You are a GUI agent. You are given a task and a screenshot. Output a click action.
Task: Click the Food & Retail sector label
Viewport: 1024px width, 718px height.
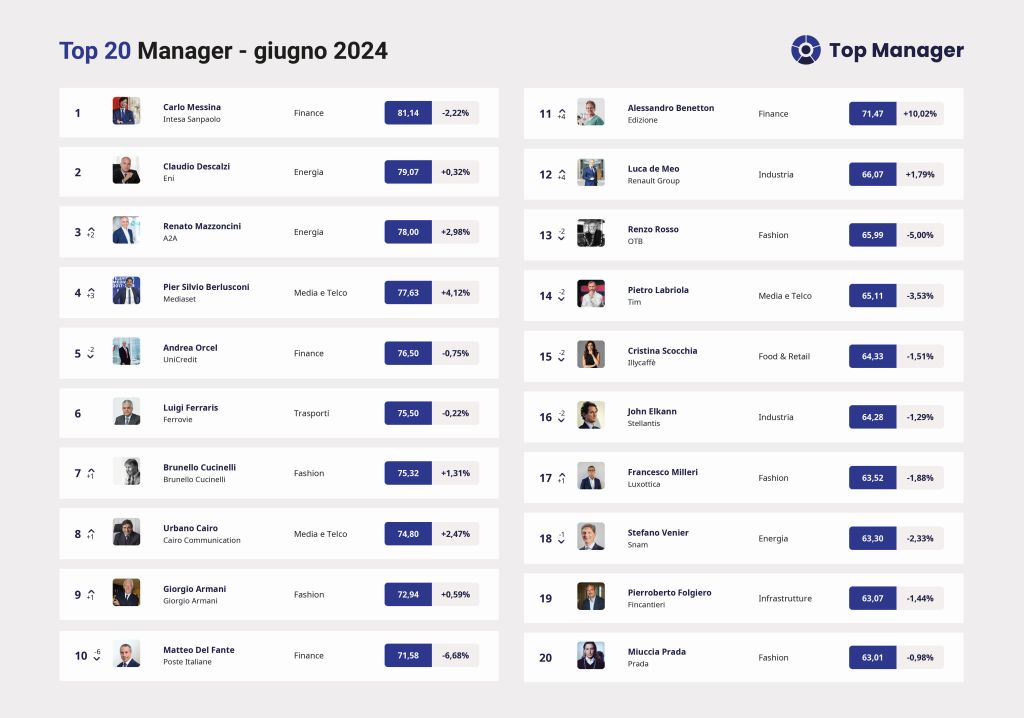(x=784, y=356)
